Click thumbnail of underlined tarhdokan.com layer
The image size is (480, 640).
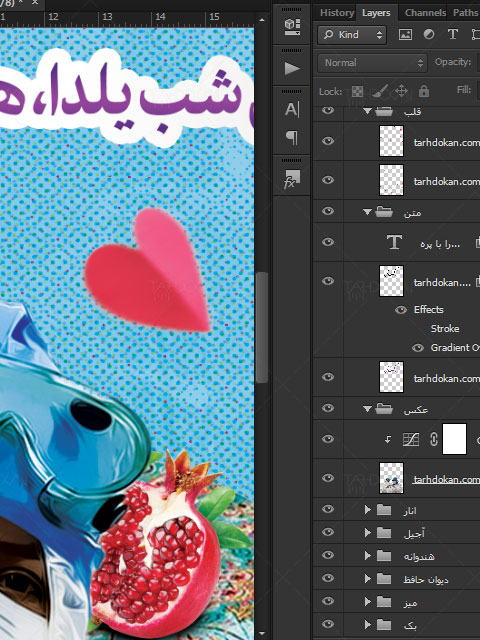point(391,478)
